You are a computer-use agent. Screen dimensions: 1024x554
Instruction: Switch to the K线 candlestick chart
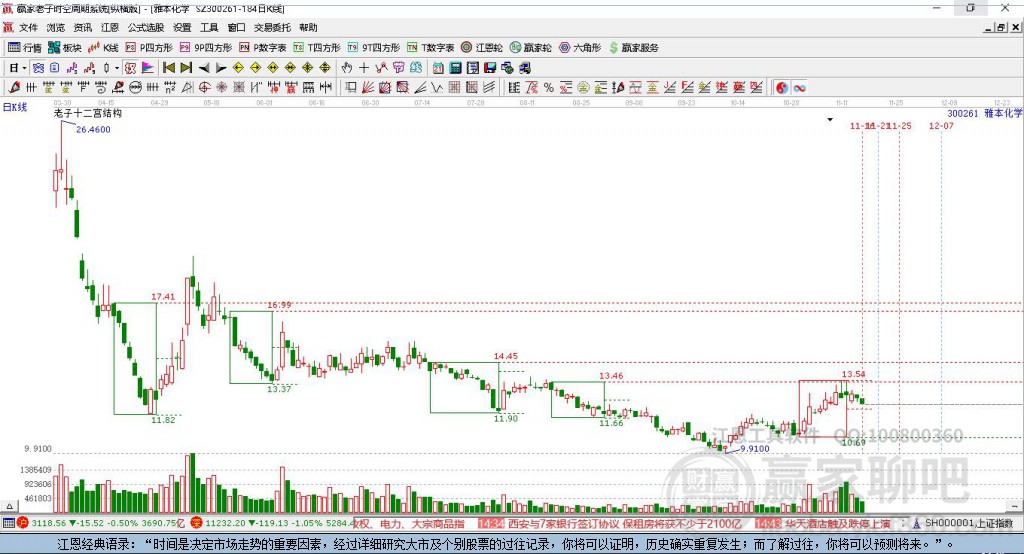(x=104, y=47)
